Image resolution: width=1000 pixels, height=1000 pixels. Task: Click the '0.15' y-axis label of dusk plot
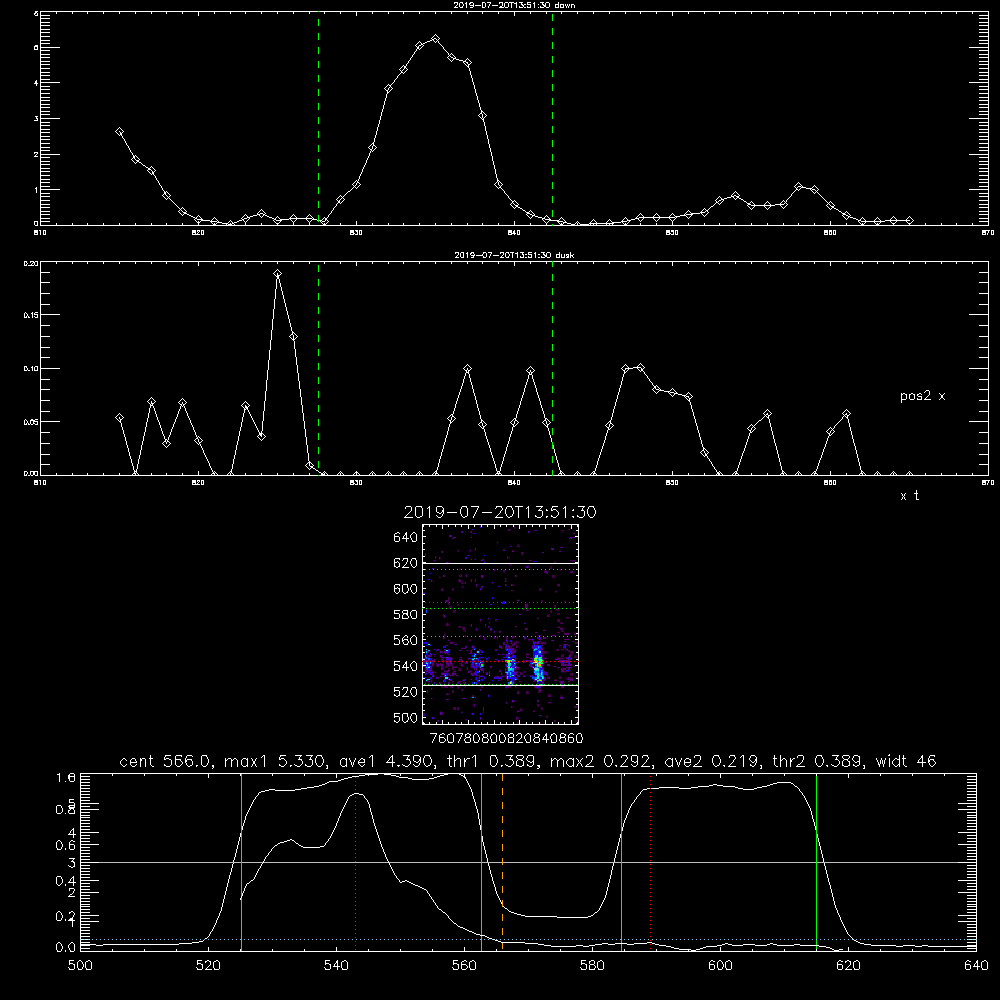tap(30, 315)
